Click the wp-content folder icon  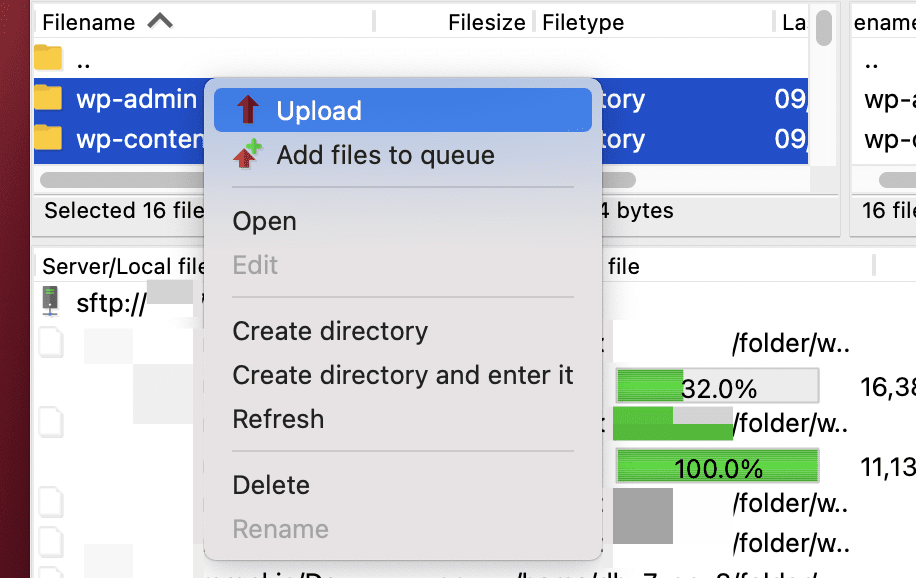pos(48,138)
